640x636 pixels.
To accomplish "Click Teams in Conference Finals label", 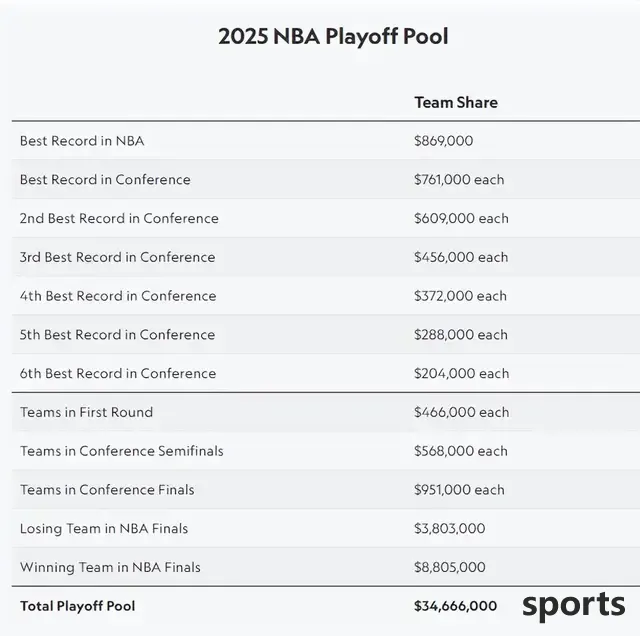I will pos(107,490).
